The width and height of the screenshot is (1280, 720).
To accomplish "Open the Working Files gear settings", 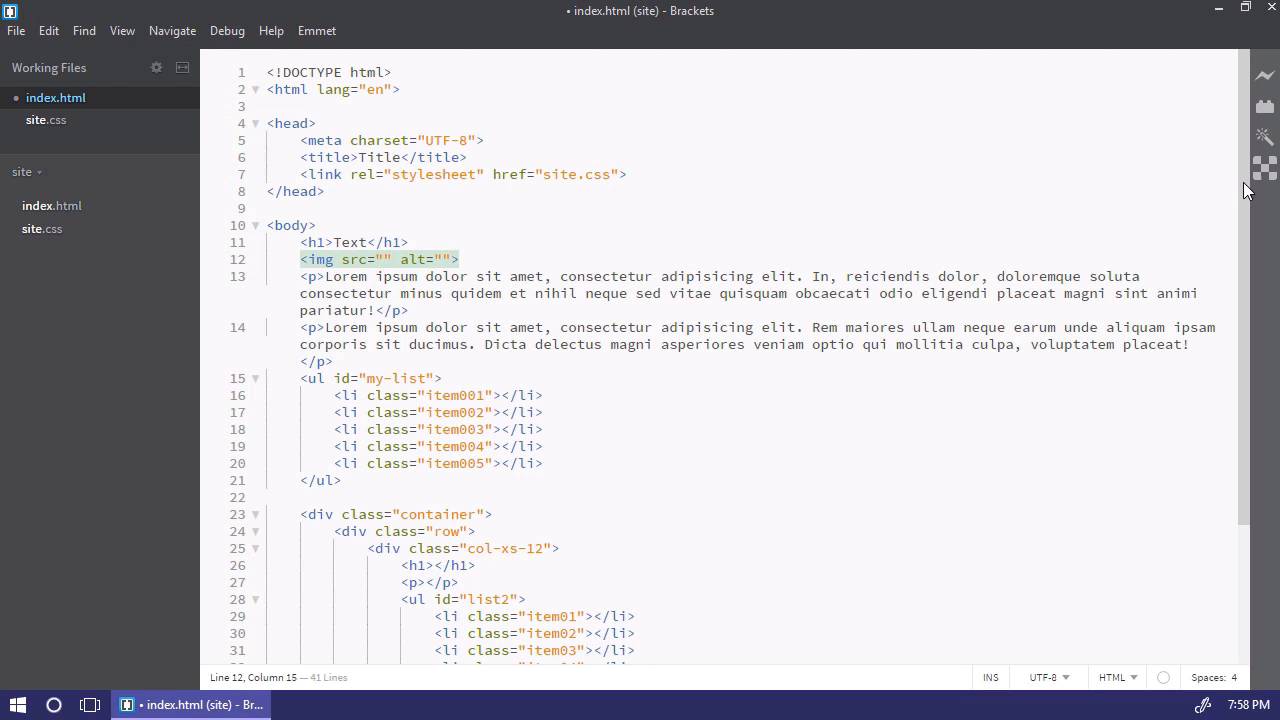I will pos(156,68).
